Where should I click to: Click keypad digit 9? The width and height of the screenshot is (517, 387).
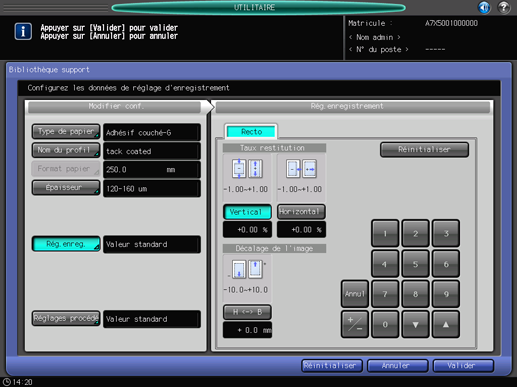446,294
